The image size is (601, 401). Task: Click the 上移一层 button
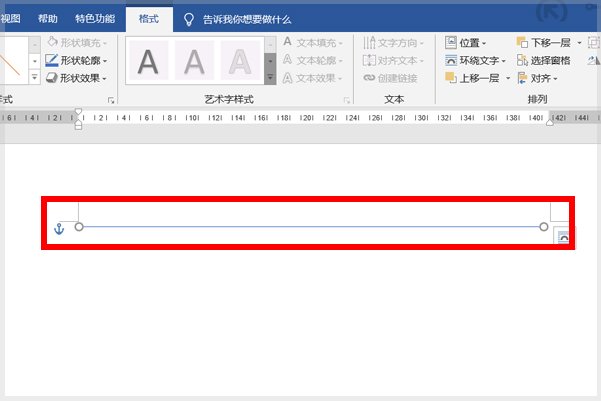click(x=472, y=78)
